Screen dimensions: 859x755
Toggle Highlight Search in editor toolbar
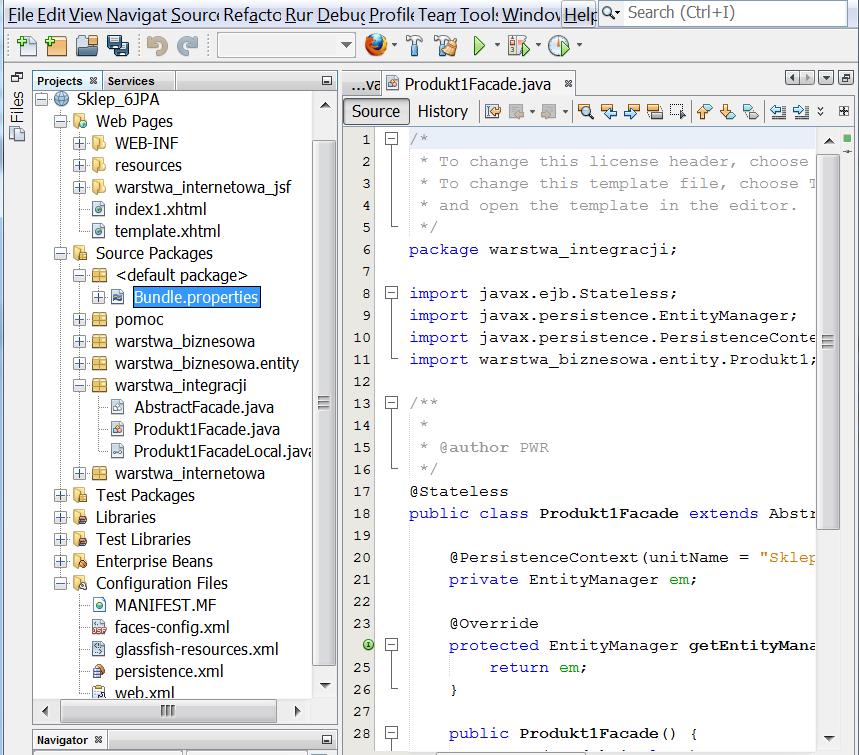coord(654,112)
